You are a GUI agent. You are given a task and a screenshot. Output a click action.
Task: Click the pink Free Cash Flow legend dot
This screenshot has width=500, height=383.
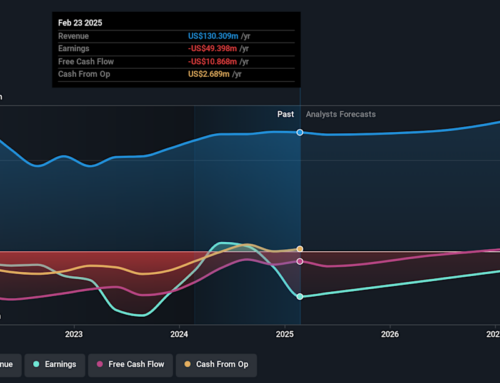[x=100, y=364]
